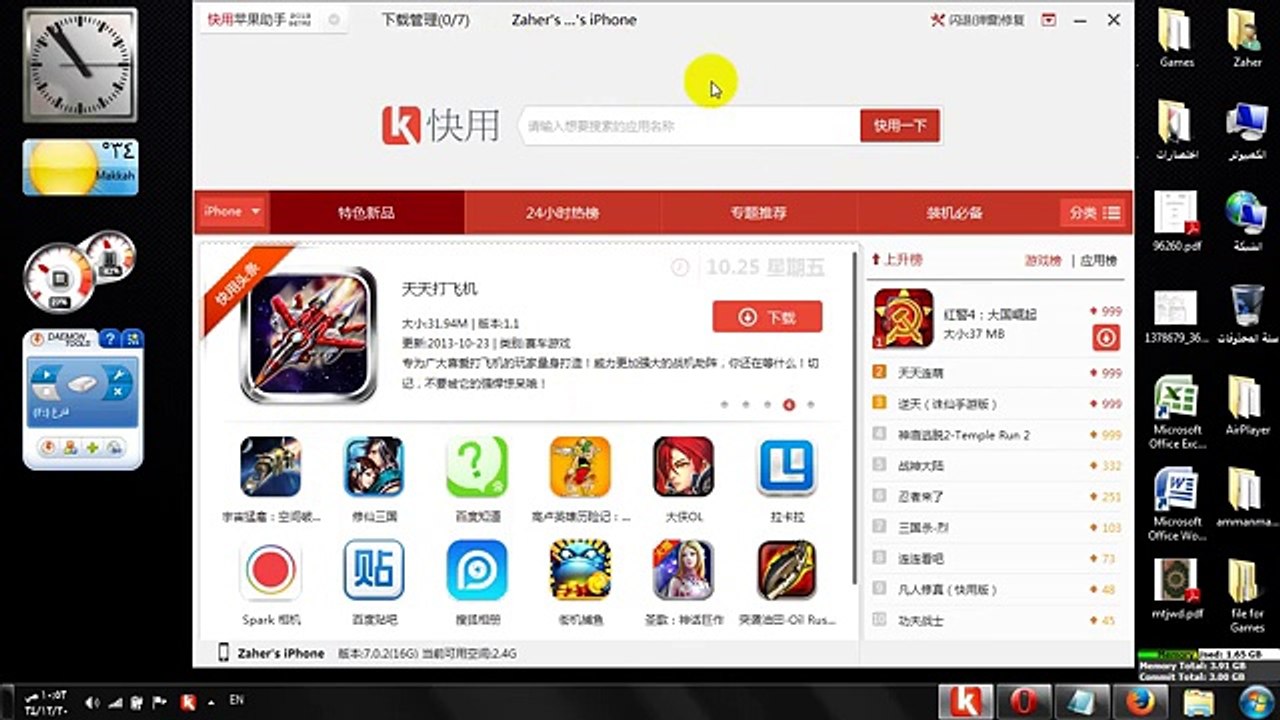Open the Zaher desktop folder
This screenshot has height=720, width=1280.
click(1246, 38)
